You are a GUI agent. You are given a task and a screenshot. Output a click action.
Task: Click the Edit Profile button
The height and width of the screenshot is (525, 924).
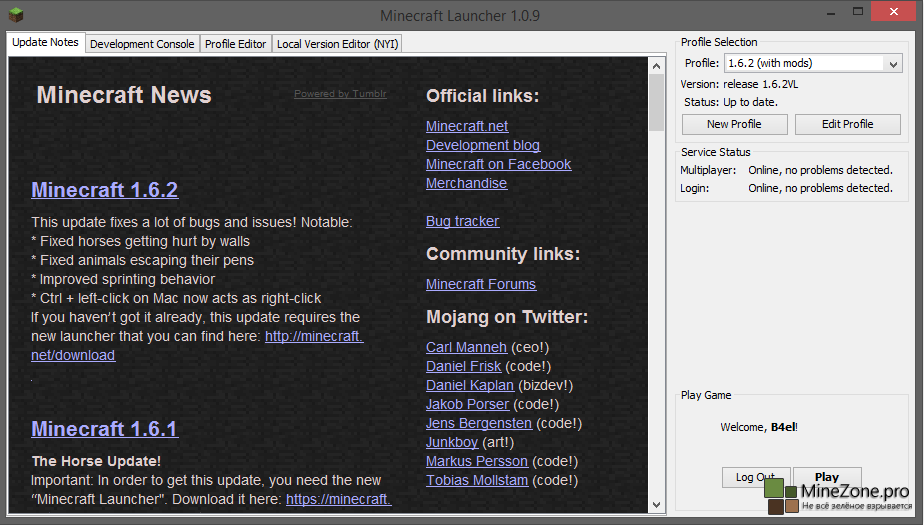847,124
